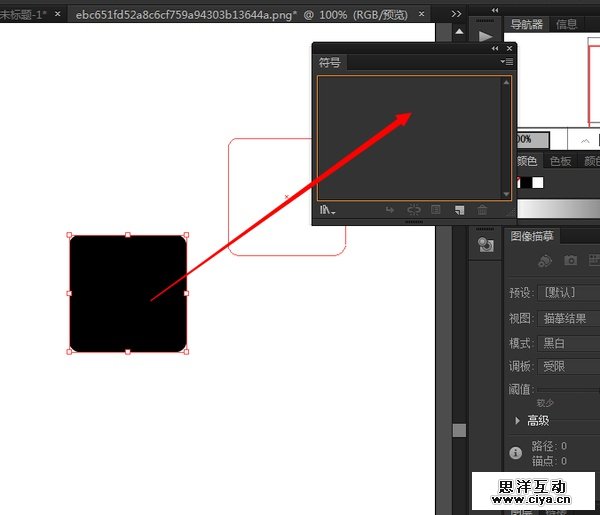Open the 信息 panel tab
600x515 pixels.
coord(566,24)
